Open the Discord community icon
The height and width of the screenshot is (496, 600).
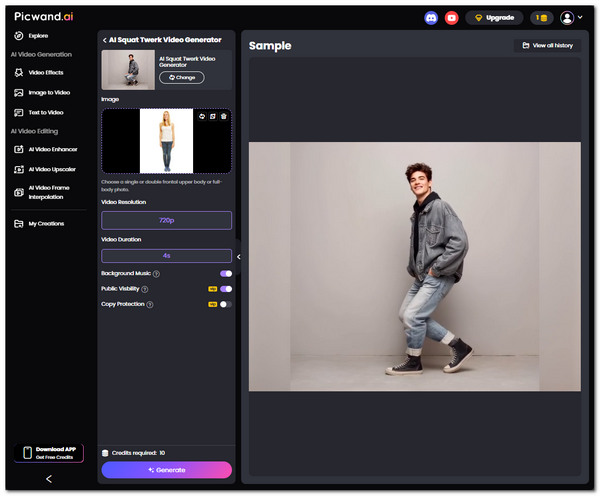(431, 18)
